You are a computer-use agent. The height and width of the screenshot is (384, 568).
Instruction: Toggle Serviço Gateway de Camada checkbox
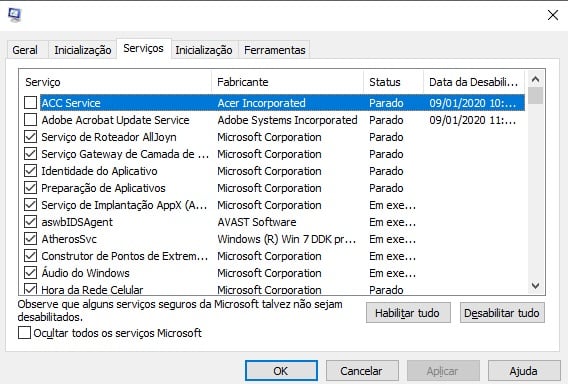pyautogui.click(x=30, y=154)
